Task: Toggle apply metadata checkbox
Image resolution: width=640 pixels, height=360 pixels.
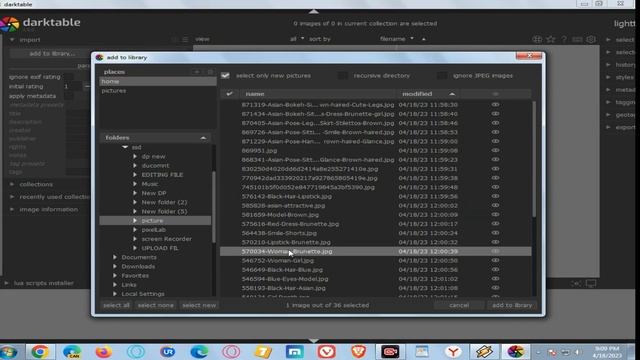Action: click(69, 96)
